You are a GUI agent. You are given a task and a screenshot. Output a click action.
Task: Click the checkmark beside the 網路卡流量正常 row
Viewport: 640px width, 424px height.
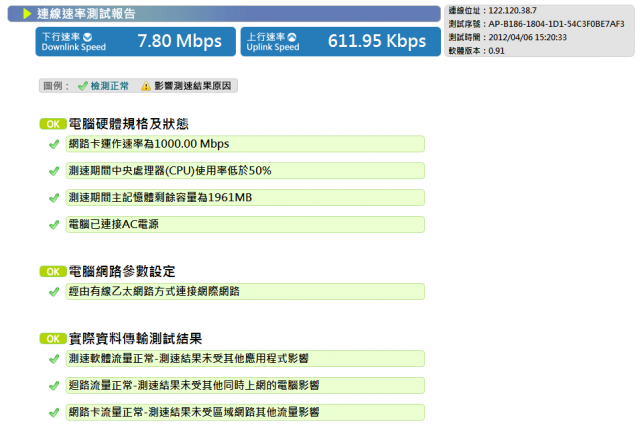[x=54, y=413]
